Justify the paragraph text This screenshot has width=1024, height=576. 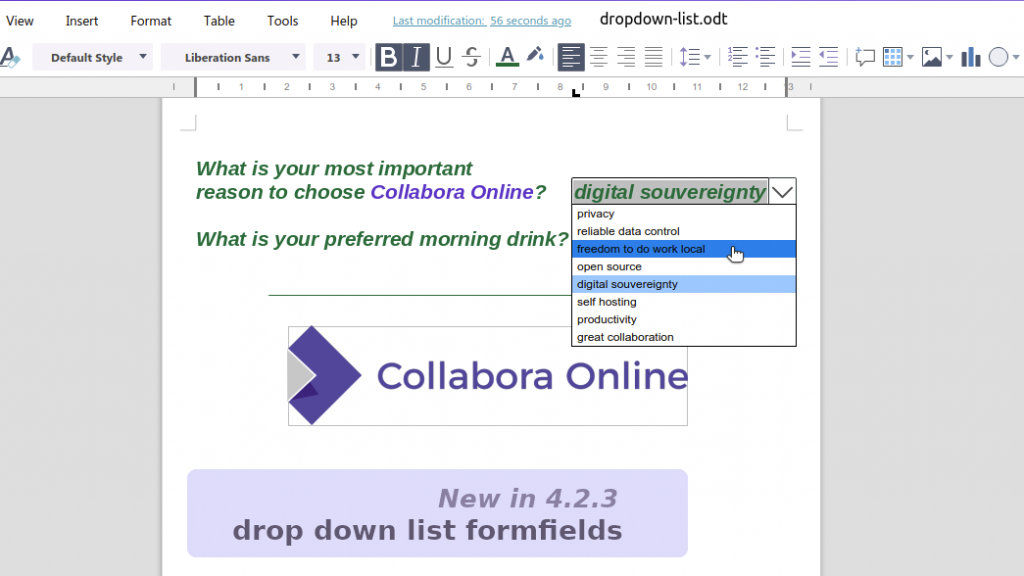[653, 57]
